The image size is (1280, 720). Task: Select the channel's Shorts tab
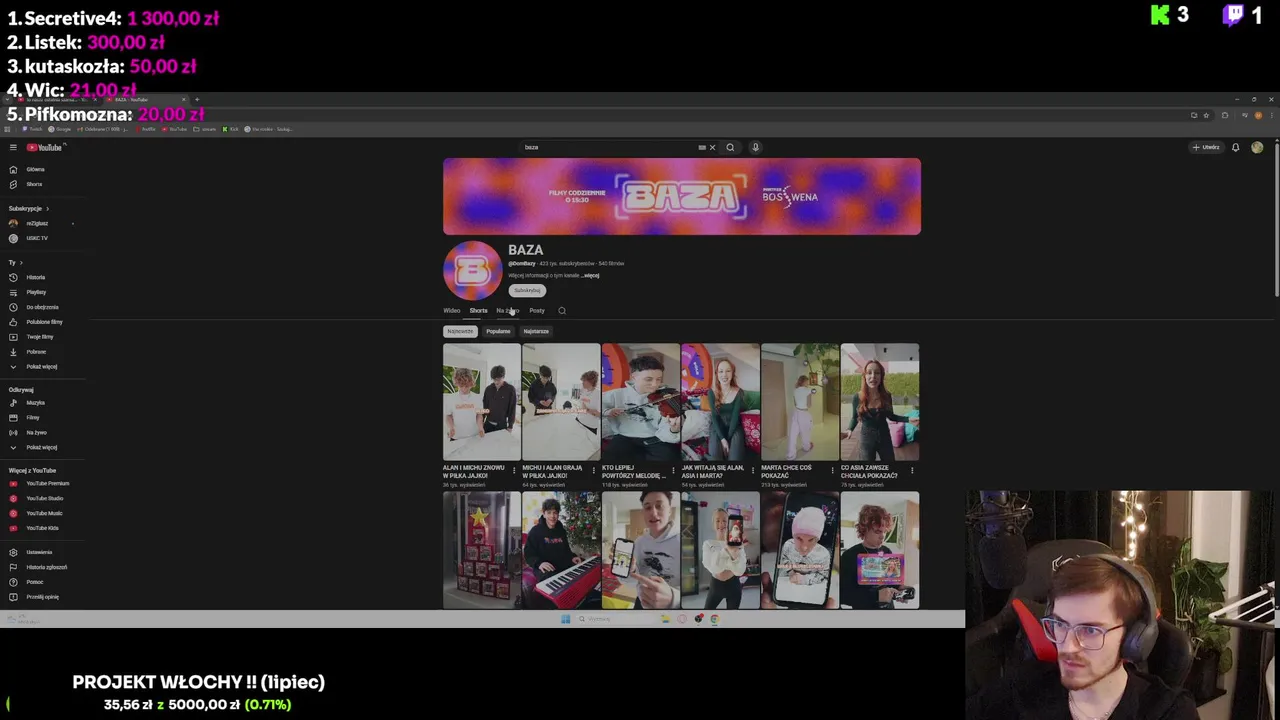tap(479, 311)
